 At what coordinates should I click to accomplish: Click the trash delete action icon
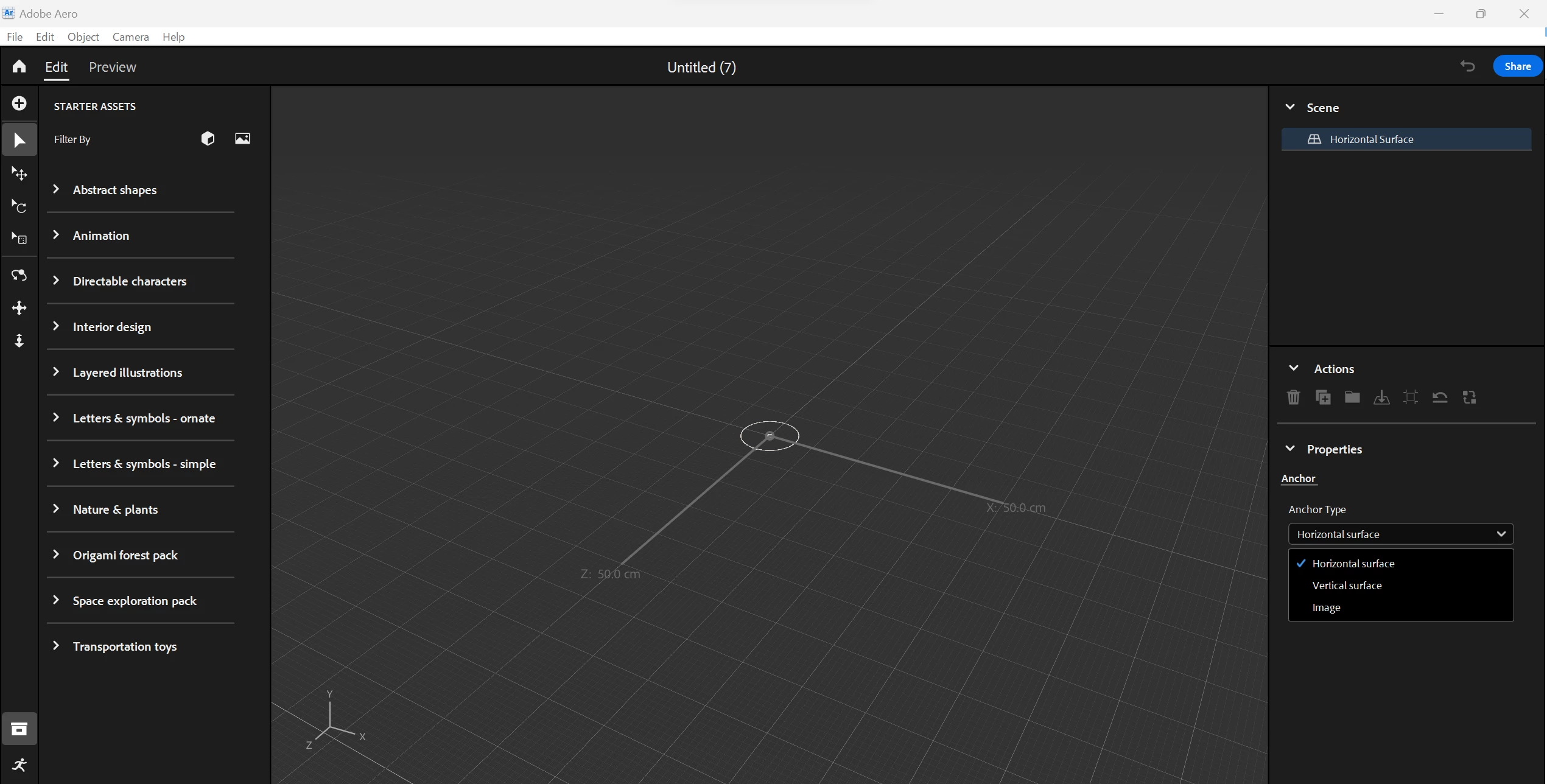(x=1293, y=397)
